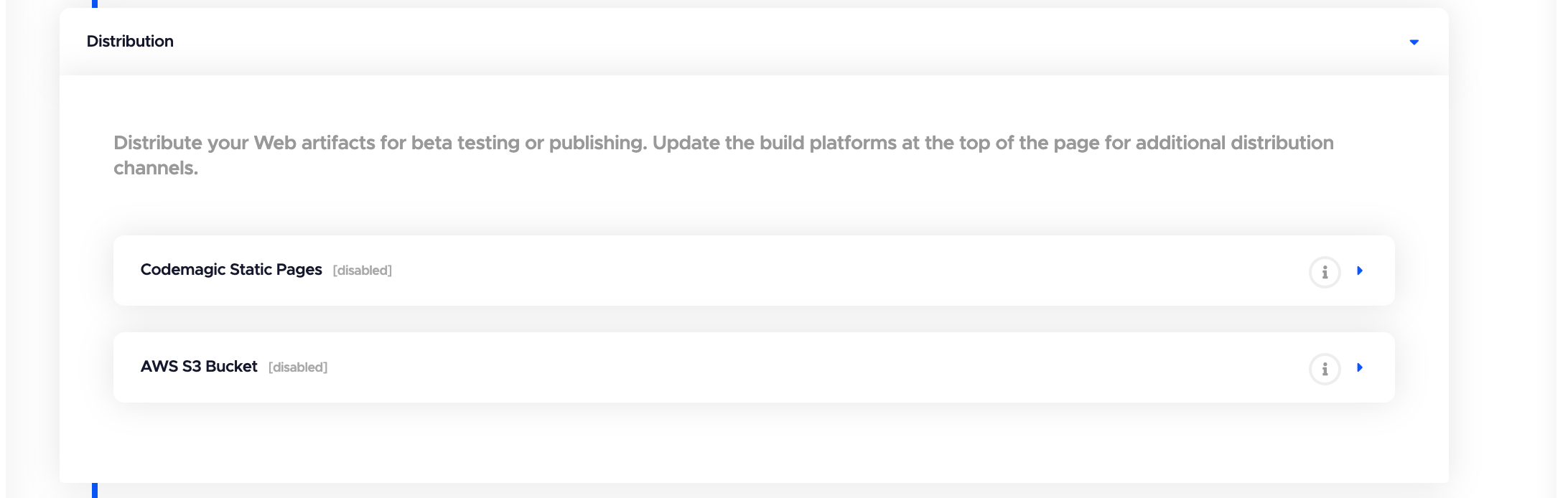The image size is (1568, 498).
Task: Click empty area below AWS S3 Bucket card
Action: point(754,442)
